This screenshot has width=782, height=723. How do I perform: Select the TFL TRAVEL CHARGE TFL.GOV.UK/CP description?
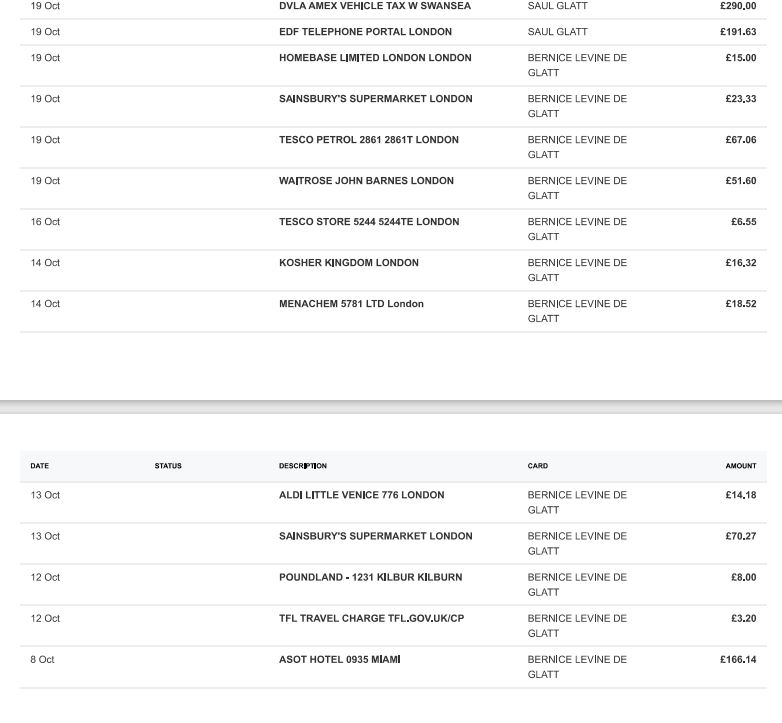coord(372,618)
